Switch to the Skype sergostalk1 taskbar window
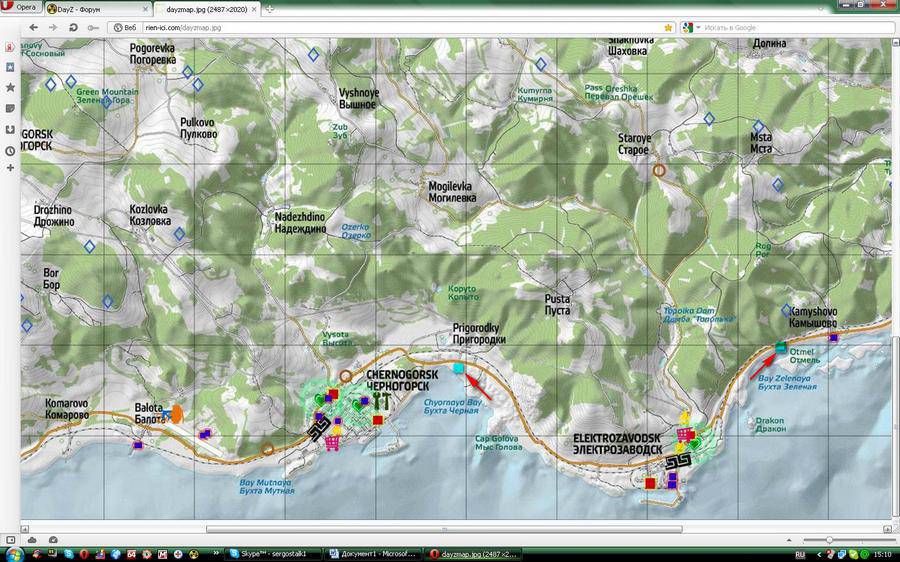Image resolution: width=900 pixels, height=562 pixels. point(271,554)
